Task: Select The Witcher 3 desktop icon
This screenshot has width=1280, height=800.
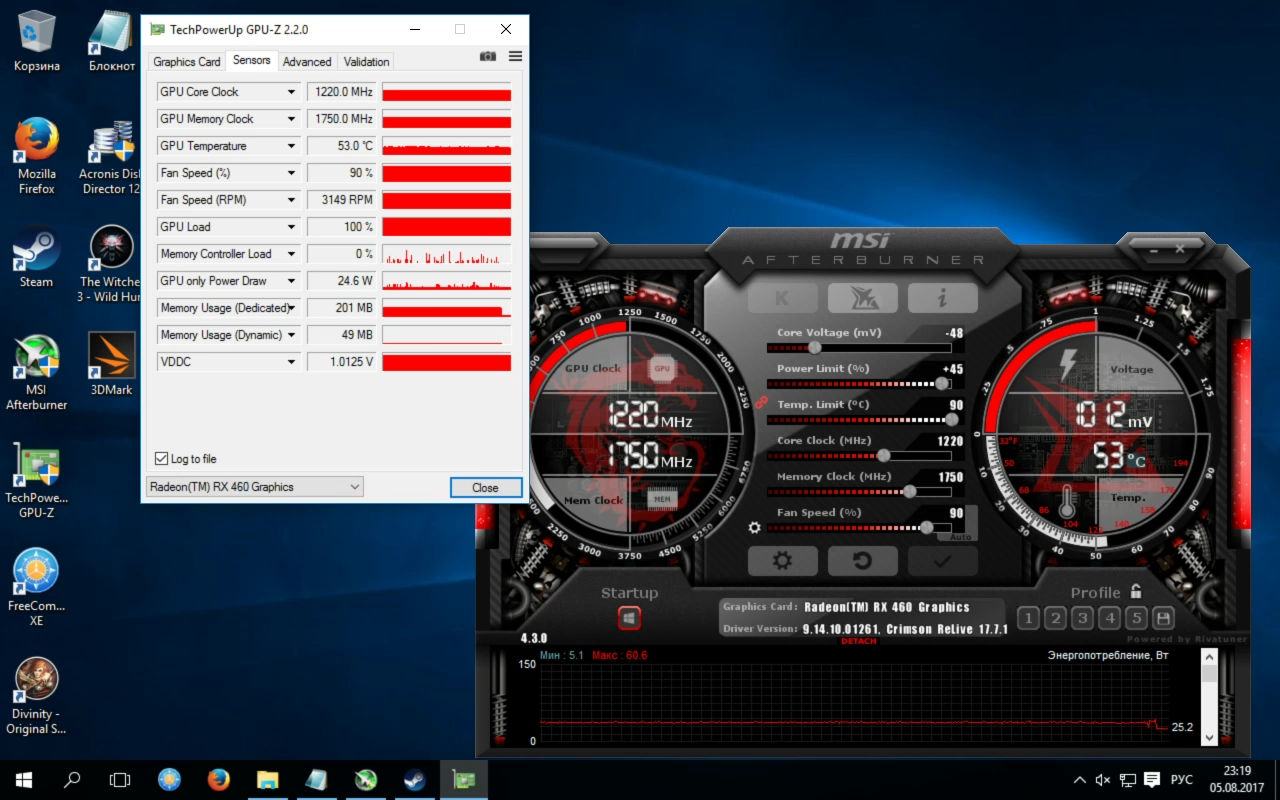Action: click(x=111, y=264)
